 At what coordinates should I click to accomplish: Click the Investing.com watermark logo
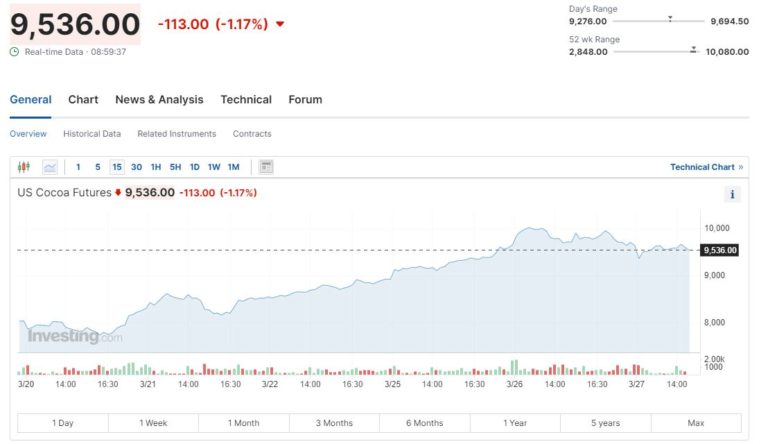pyautogui.click(x=74, y=336)
